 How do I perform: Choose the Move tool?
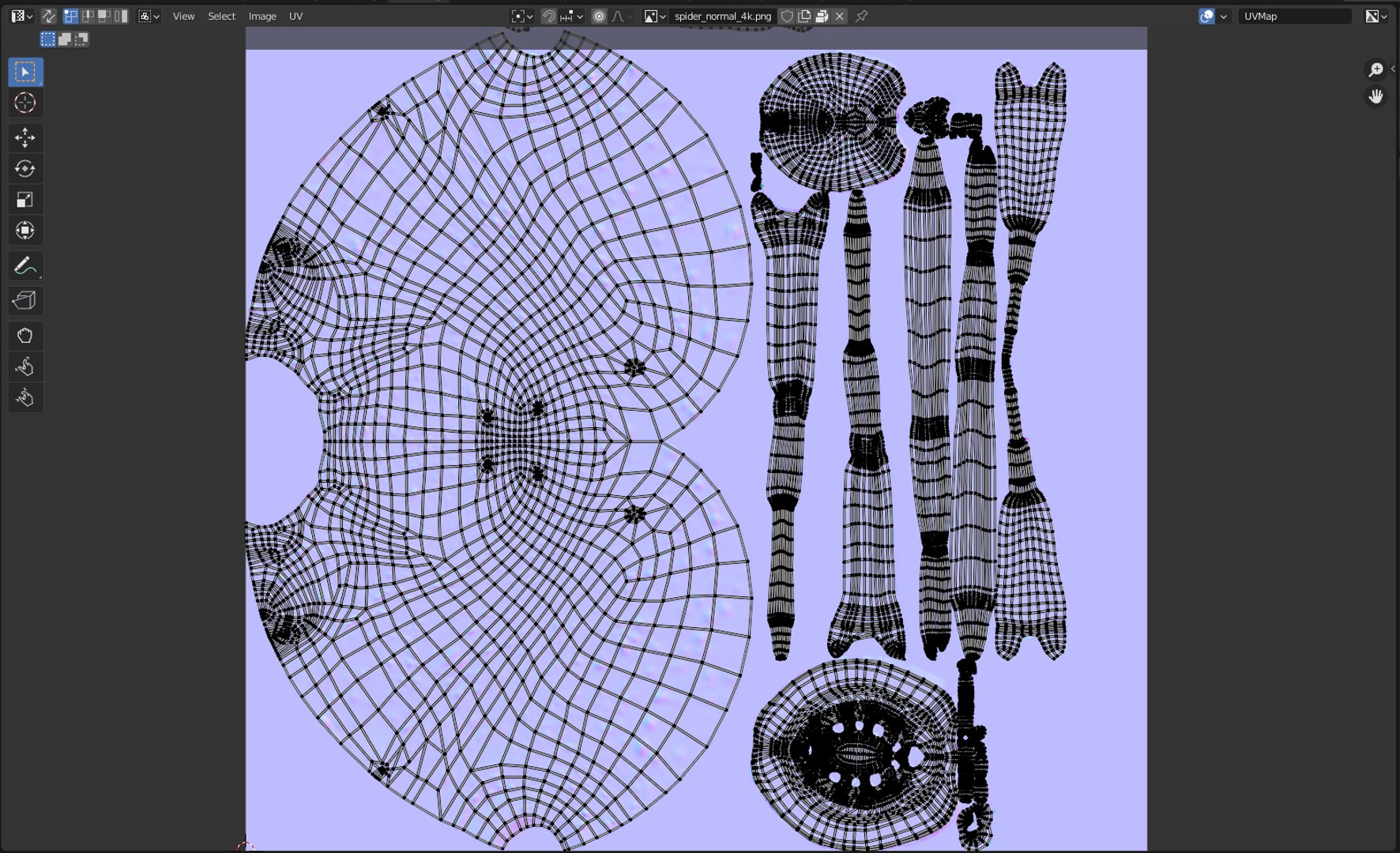(25, 137)
